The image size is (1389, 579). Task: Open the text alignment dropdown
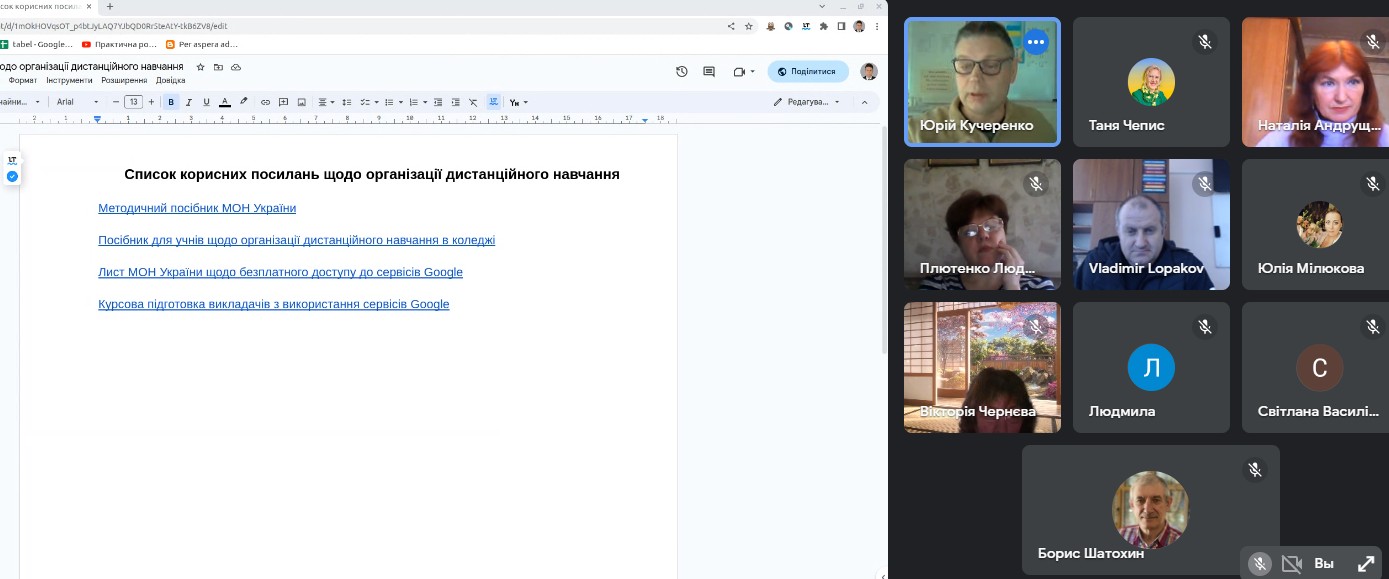click(x=326, y=102)
